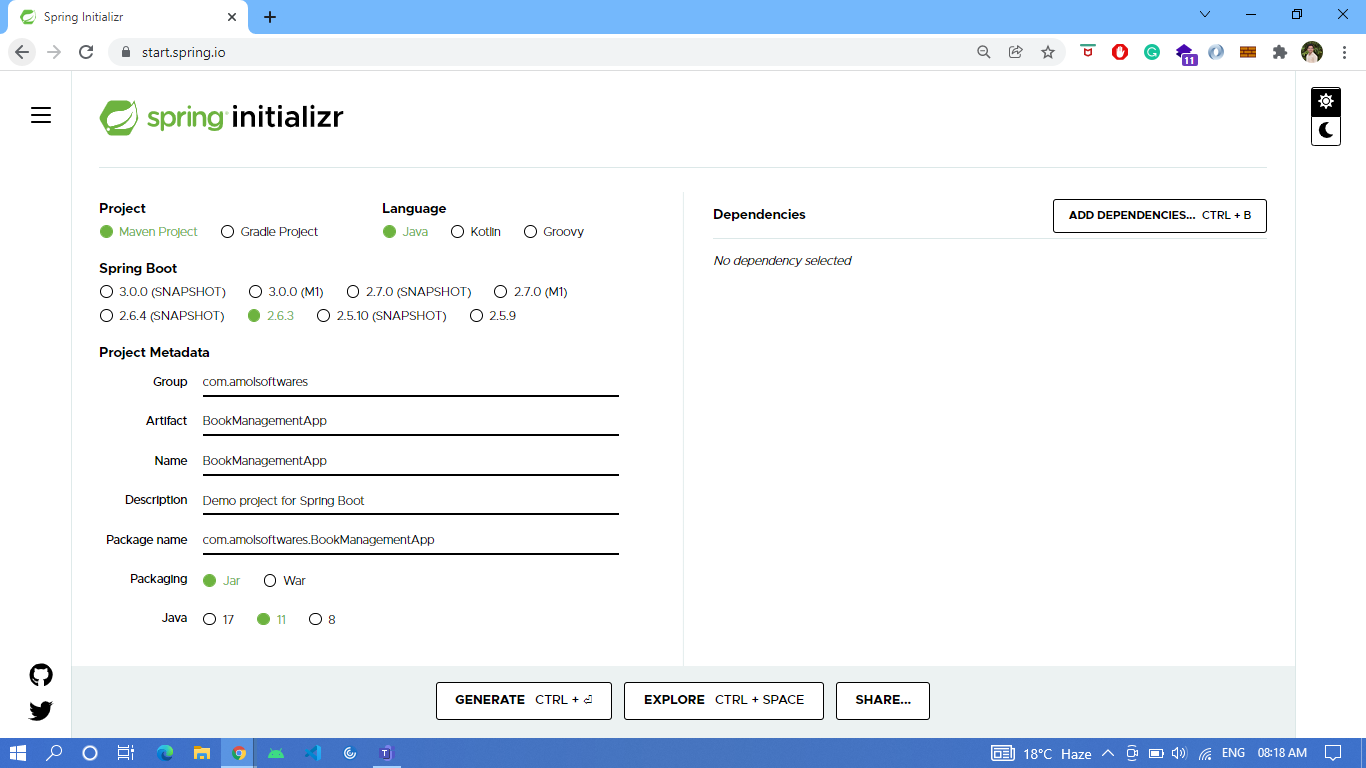Click the Name input field

[410, 461]
